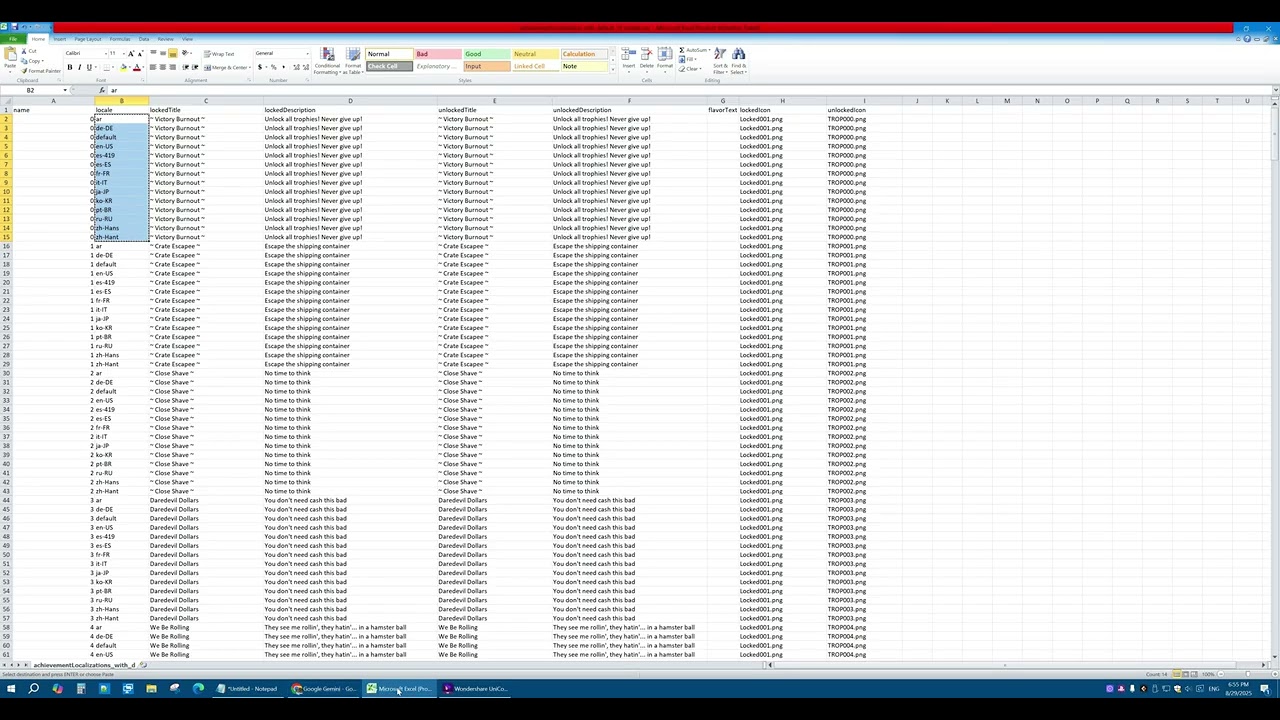Open Conditional Formatting menu

pos(327,61)
